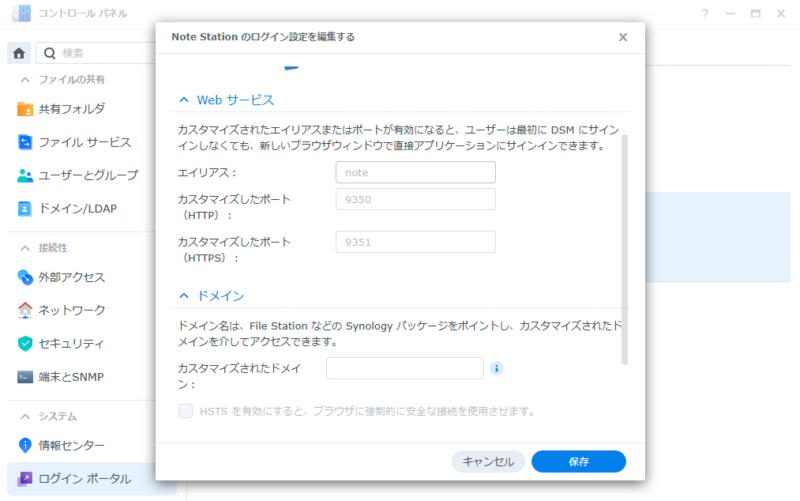
Task: Click the help question mark icon
Action: 705,14
